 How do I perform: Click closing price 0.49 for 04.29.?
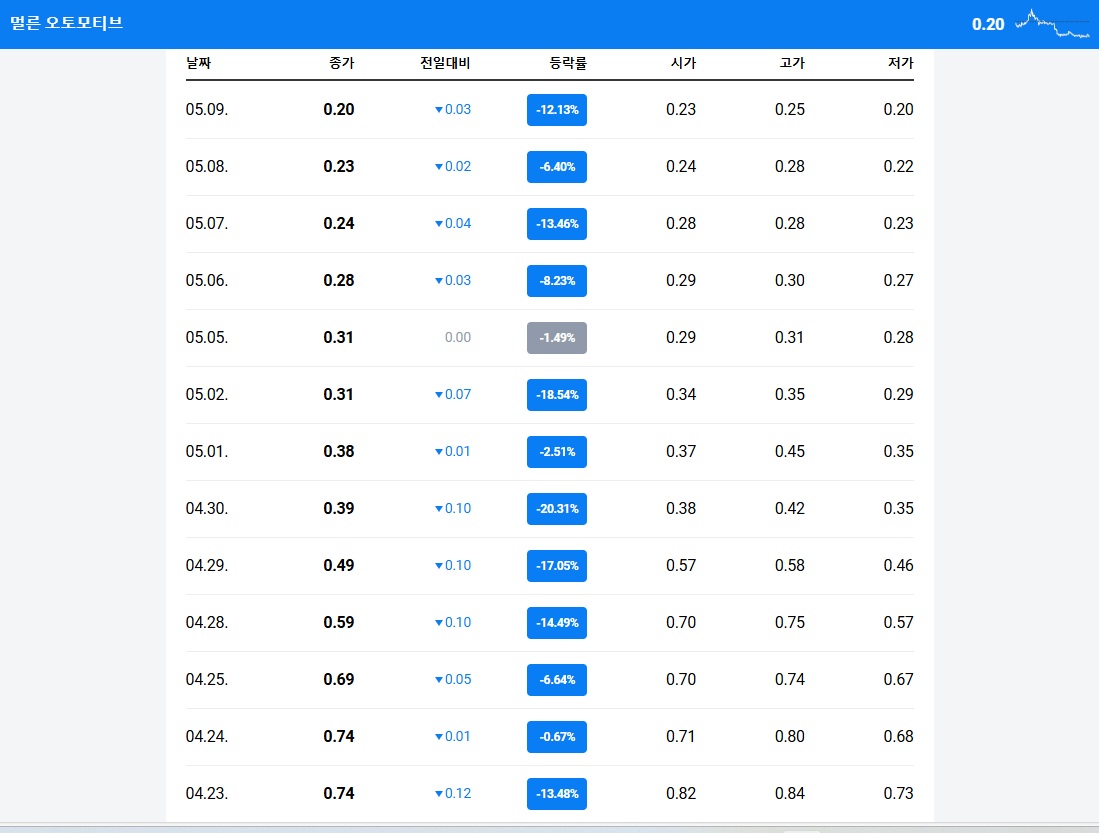click(339, 565)
